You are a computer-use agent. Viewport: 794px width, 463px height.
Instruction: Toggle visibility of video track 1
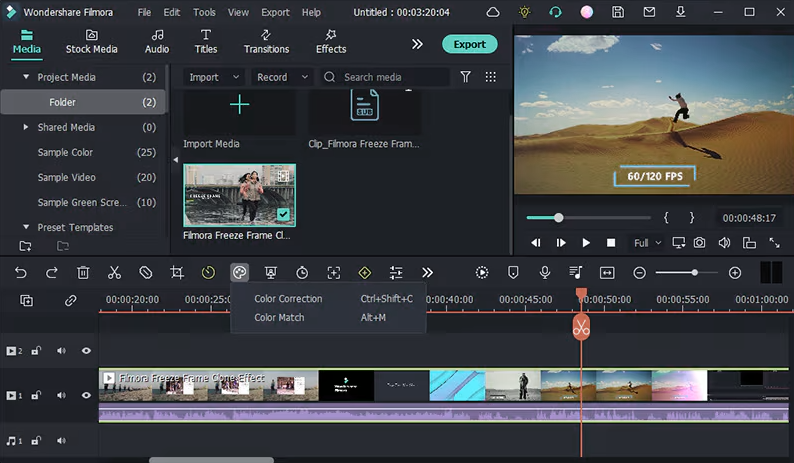[87, 395]
